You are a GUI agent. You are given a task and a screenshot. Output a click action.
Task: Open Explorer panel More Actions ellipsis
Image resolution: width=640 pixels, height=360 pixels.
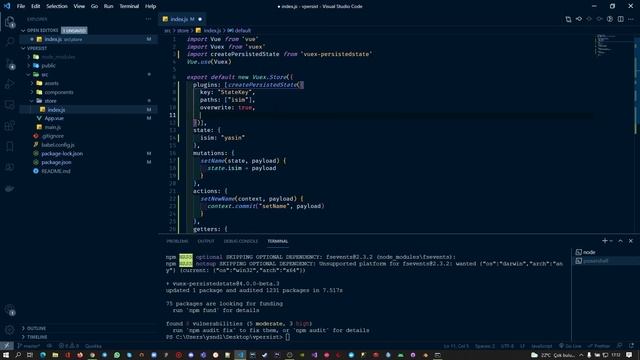click(148, 19)
